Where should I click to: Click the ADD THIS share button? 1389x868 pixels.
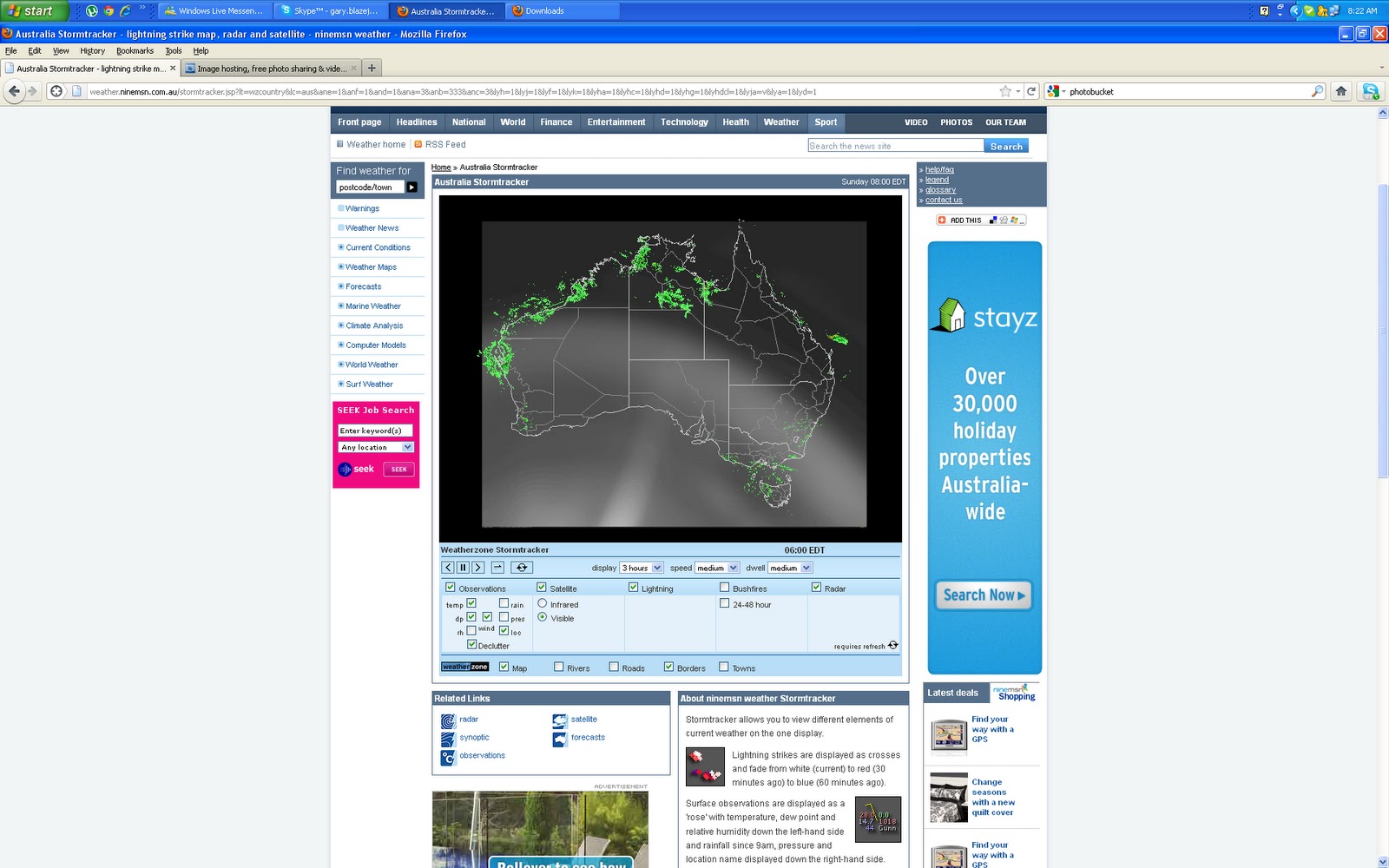(x=981, y=220)
